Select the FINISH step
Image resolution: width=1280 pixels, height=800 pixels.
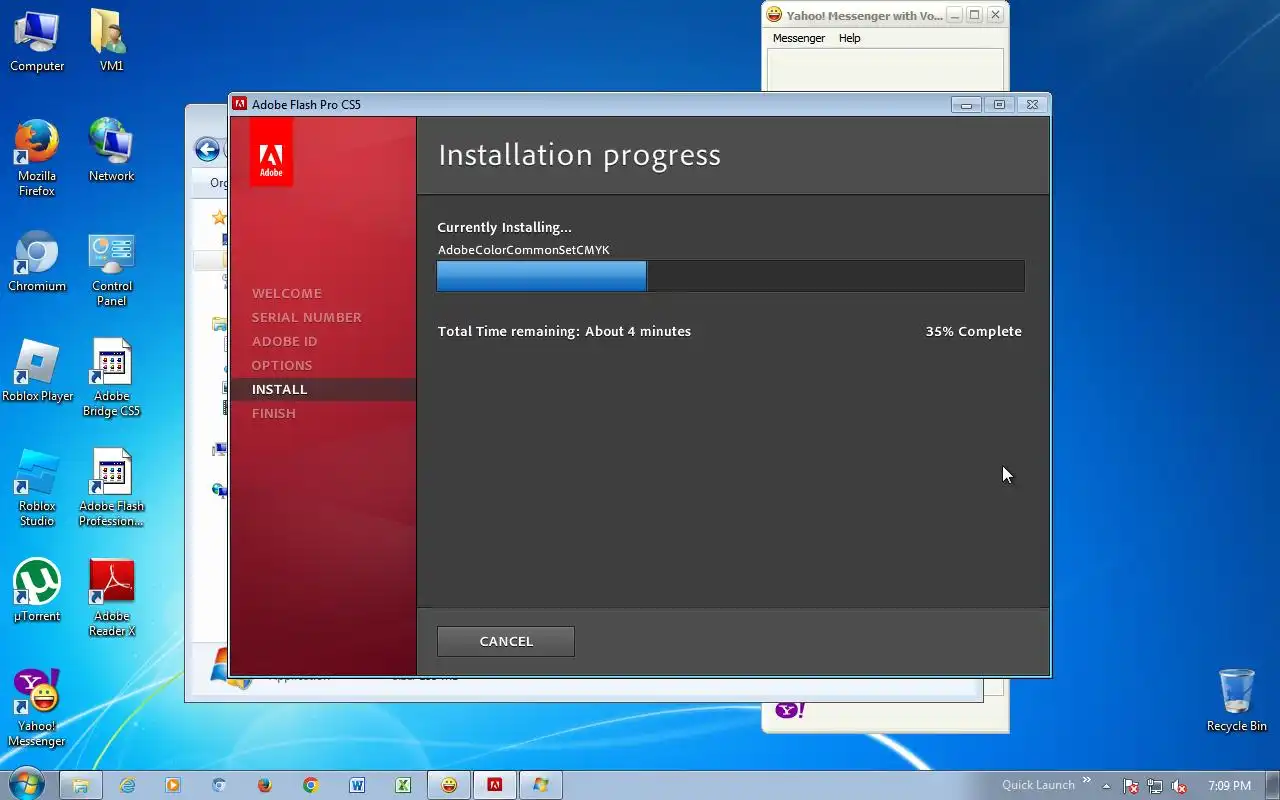(274, 413)
